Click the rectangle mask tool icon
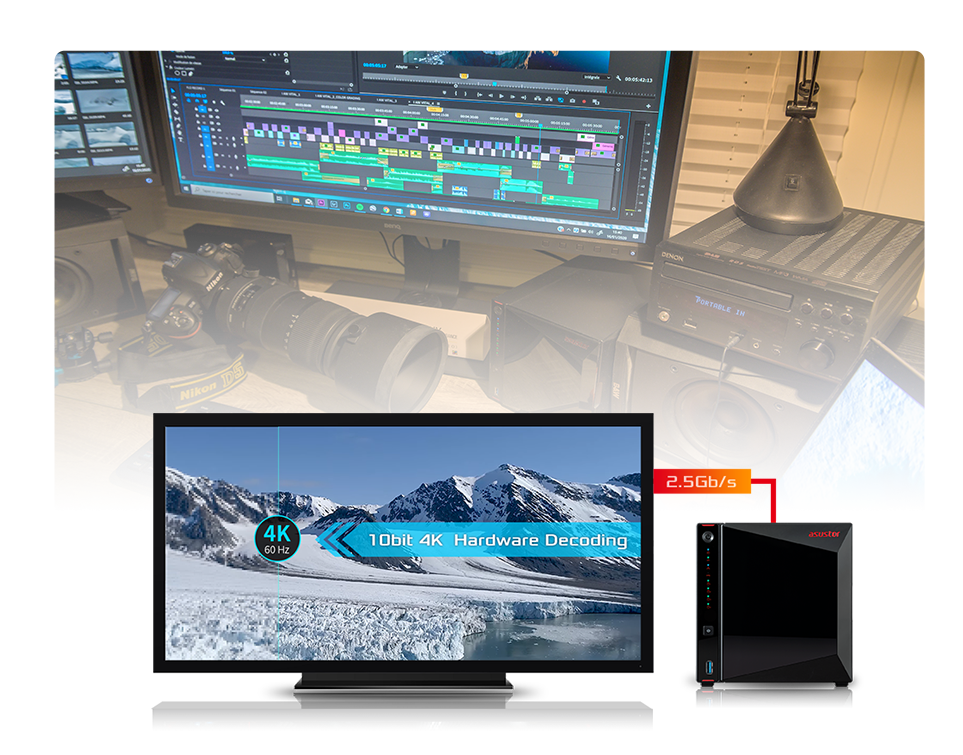 (x=184, y=74)
